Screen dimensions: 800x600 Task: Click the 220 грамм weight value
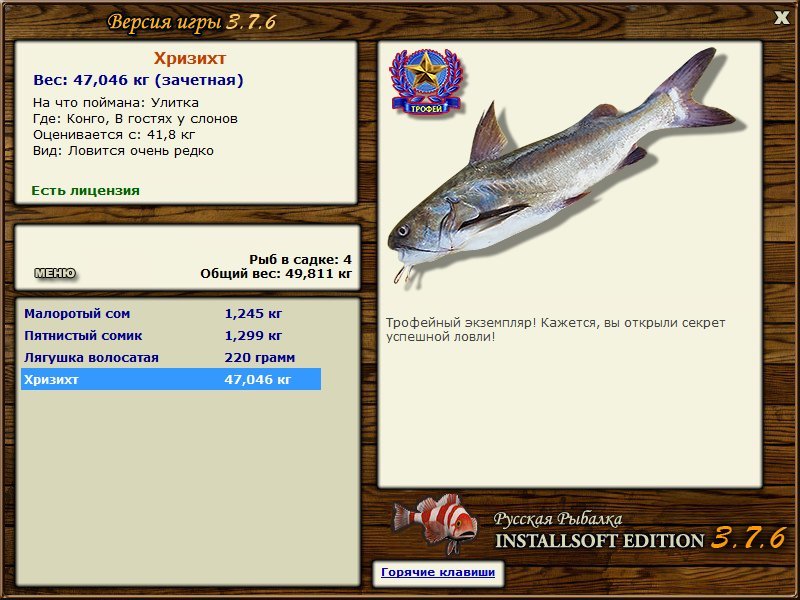point(260,357)
